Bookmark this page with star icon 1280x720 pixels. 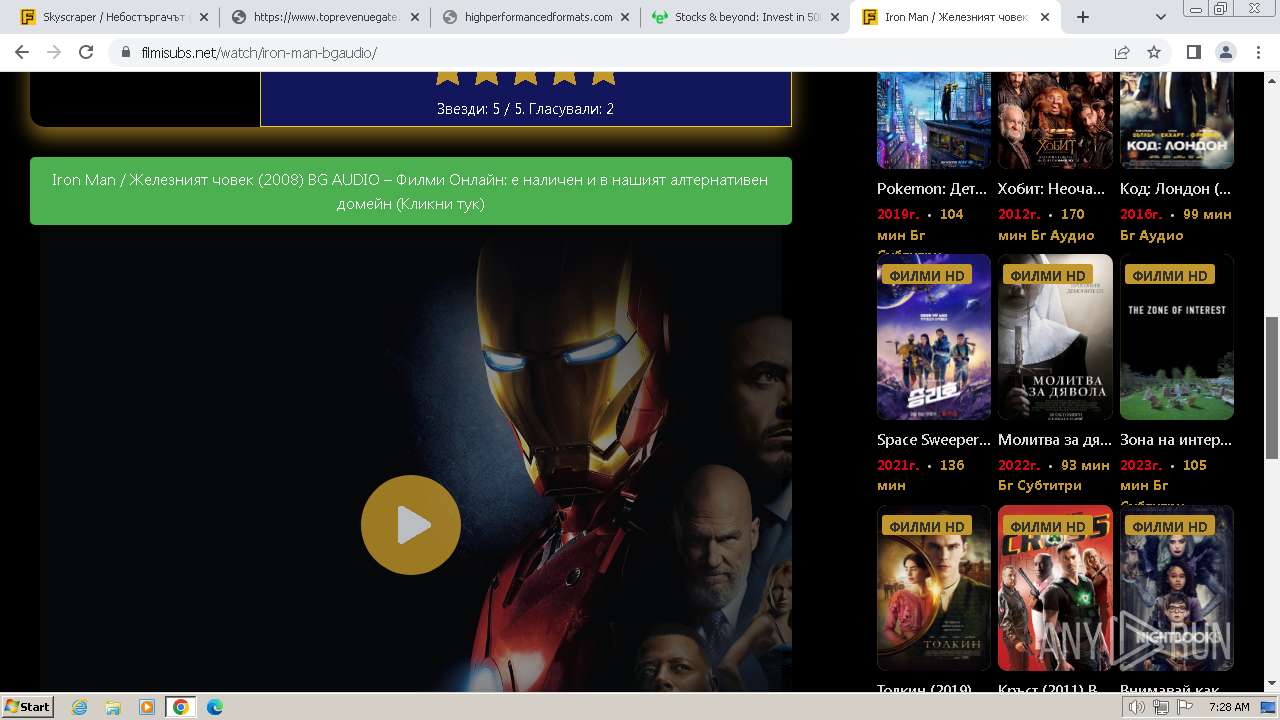coord(1154,52)
